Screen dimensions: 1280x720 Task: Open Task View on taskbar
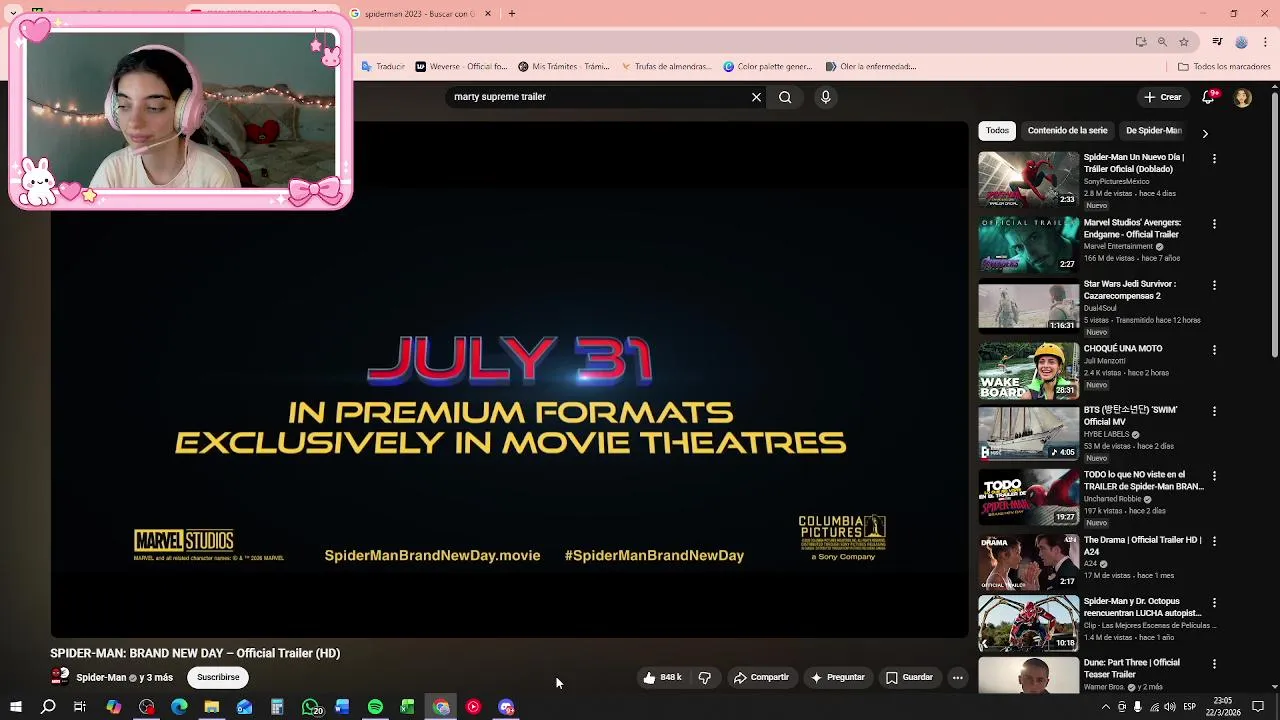80,707
